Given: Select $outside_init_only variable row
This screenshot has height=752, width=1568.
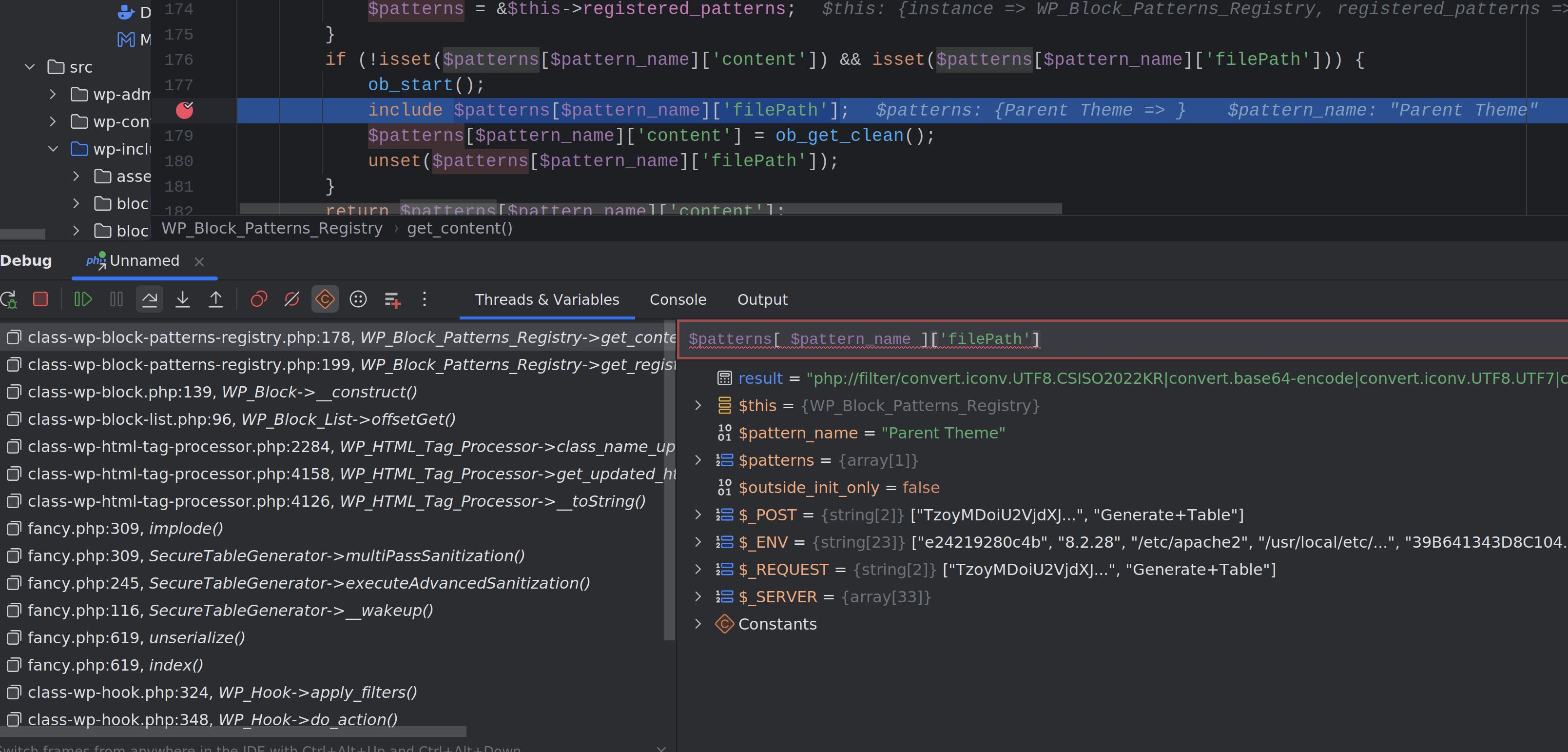Looking at the screenshot, I should (x=1123, y=488).
